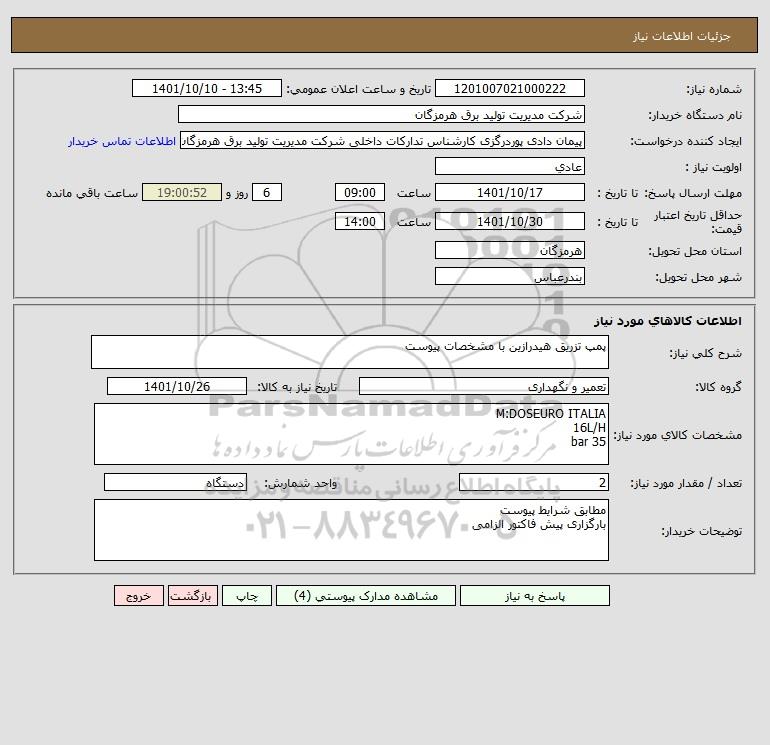Click the goods specification box M:DOSEURO ITALIA
Screen dimensions: 770x745
tap(351, 434)
